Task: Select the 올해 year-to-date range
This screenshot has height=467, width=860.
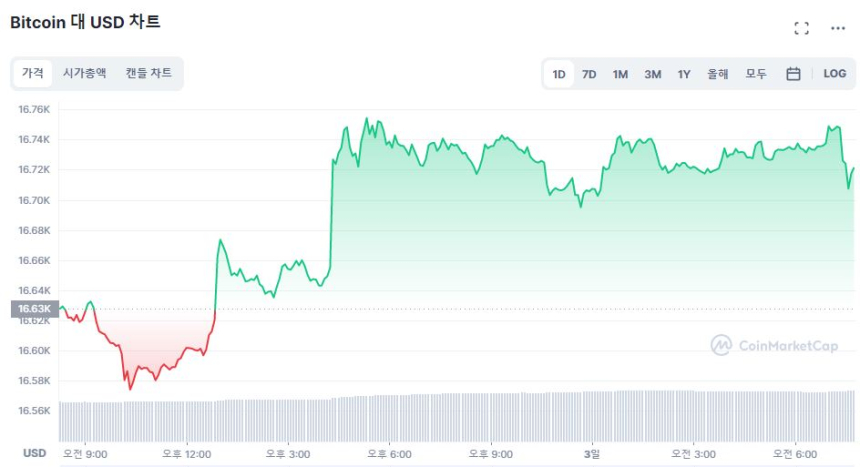Action: coord(717,74)
